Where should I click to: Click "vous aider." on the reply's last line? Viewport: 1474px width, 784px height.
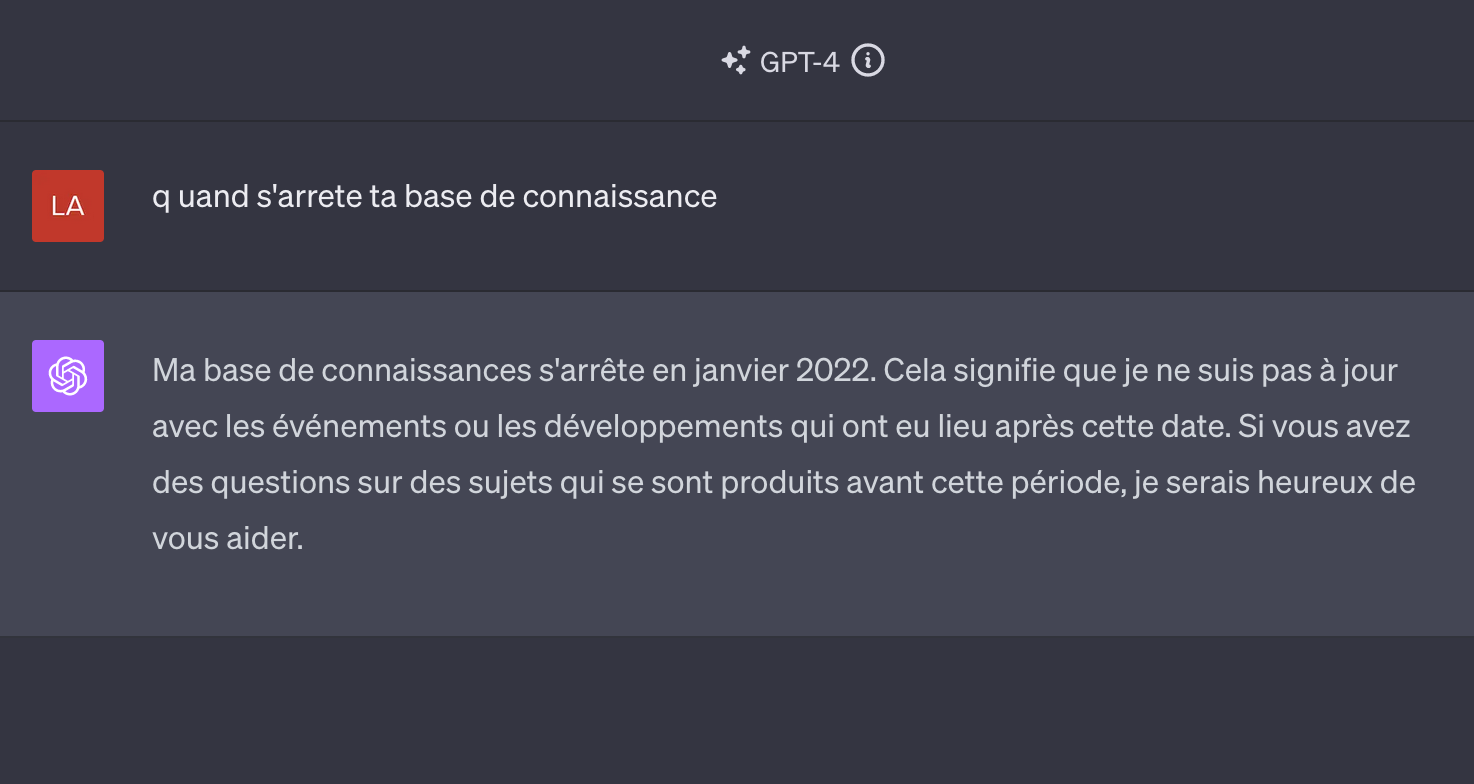click(x=227, y=539)
